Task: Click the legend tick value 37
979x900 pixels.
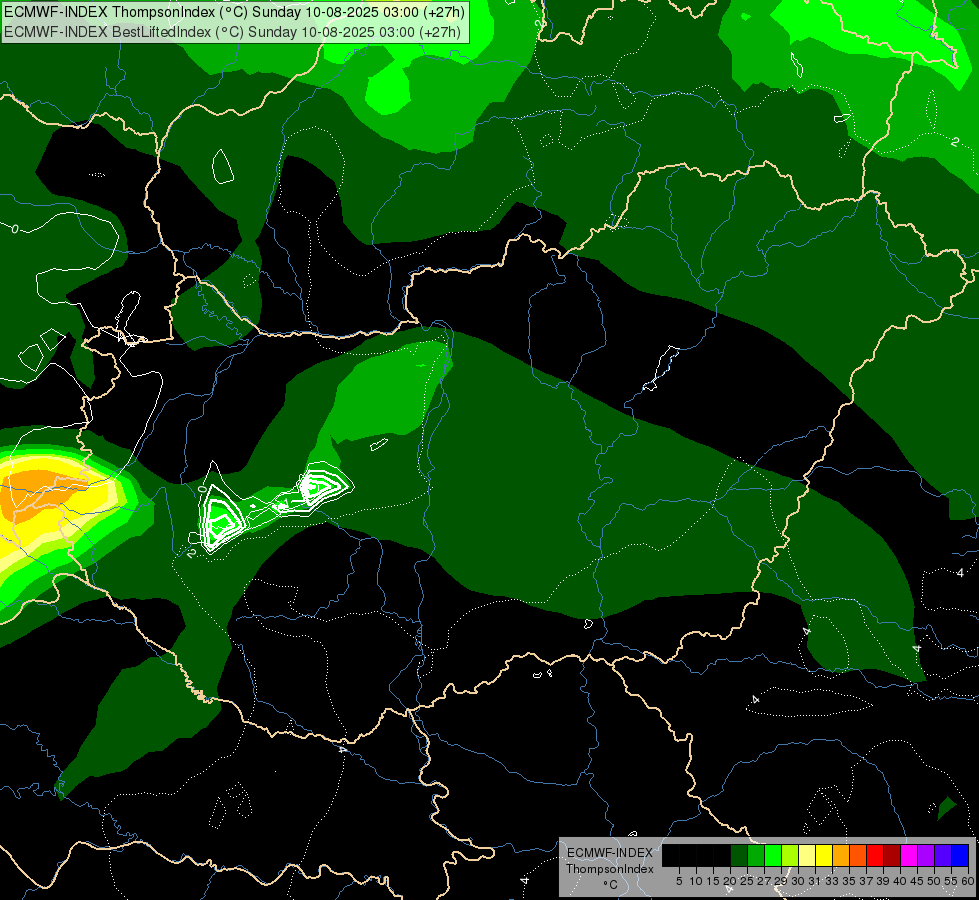Action: point(866,881)
